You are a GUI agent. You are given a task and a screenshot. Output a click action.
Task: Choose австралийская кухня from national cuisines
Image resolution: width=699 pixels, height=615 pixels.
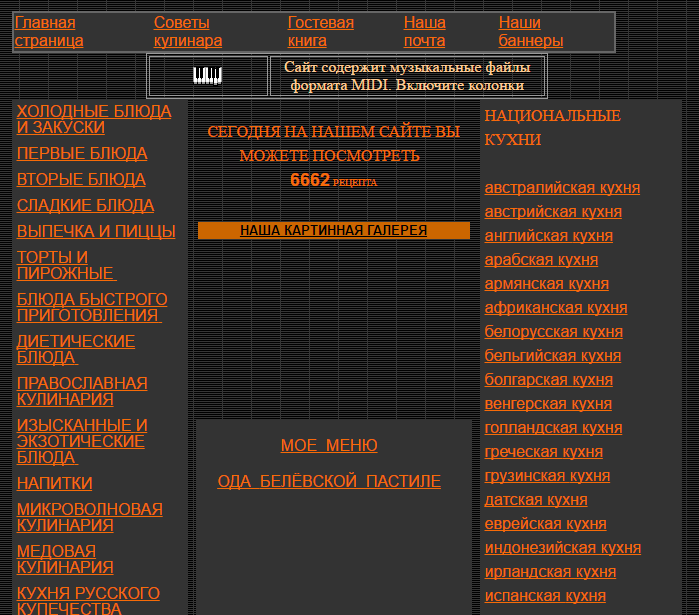(562, 188)
